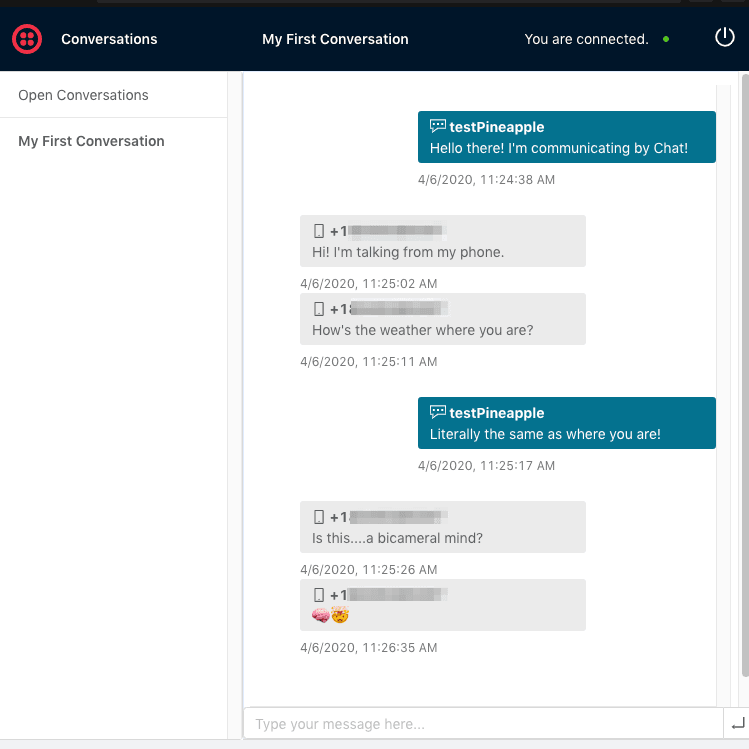Click the brain and exploding-head emoji message
Viewport: 749px width, 749px height.
click(x=331, y=615)
